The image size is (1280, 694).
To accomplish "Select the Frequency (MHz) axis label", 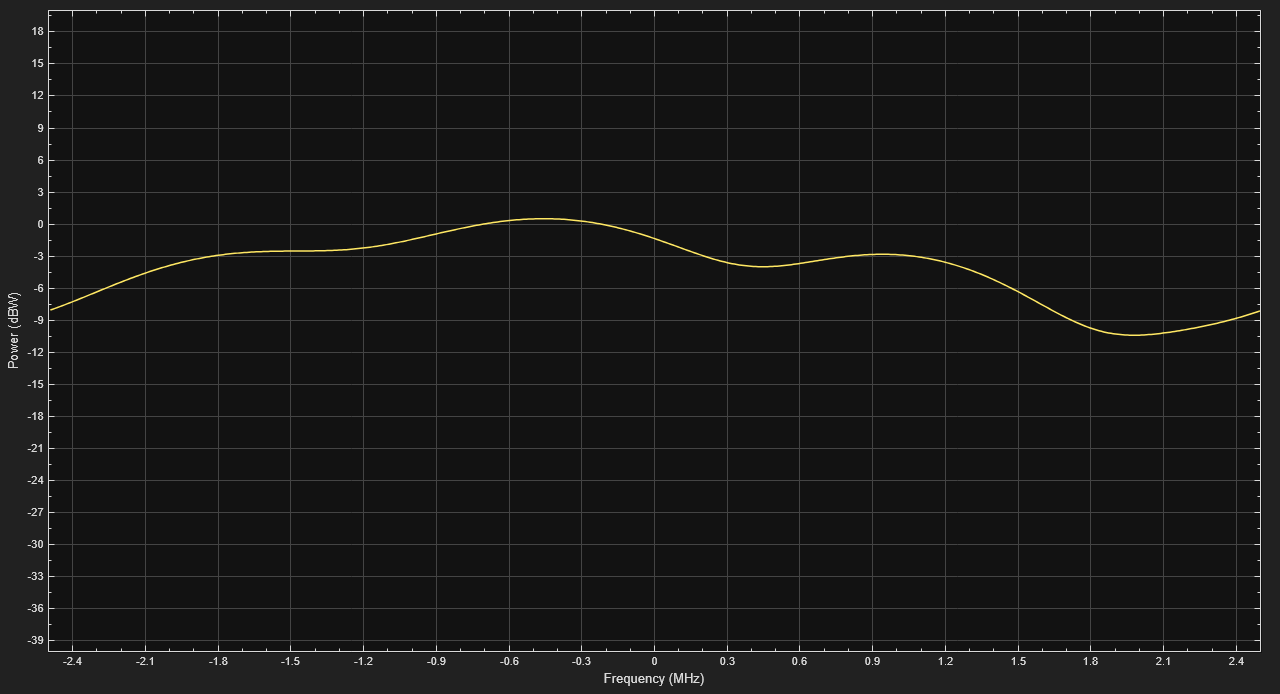I will pyautogui.click(x=654, y=680).
